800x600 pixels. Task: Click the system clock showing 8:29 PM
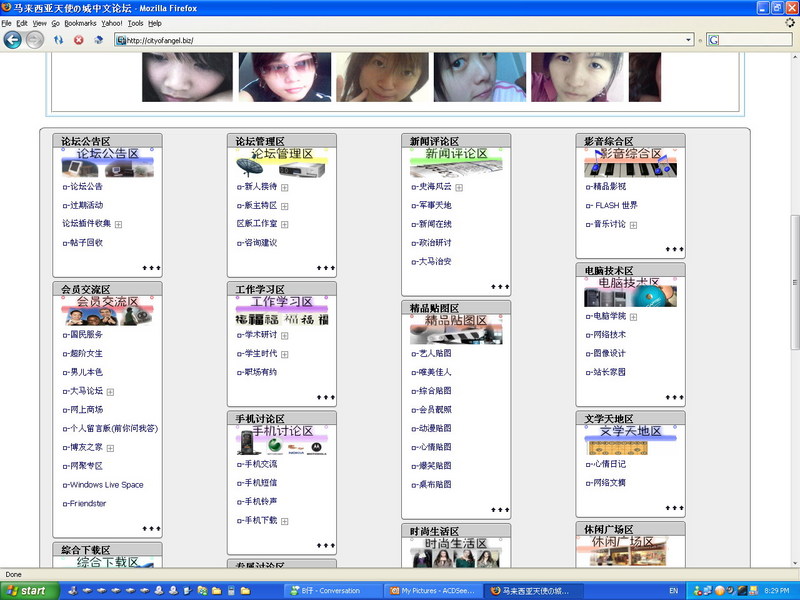777,591
